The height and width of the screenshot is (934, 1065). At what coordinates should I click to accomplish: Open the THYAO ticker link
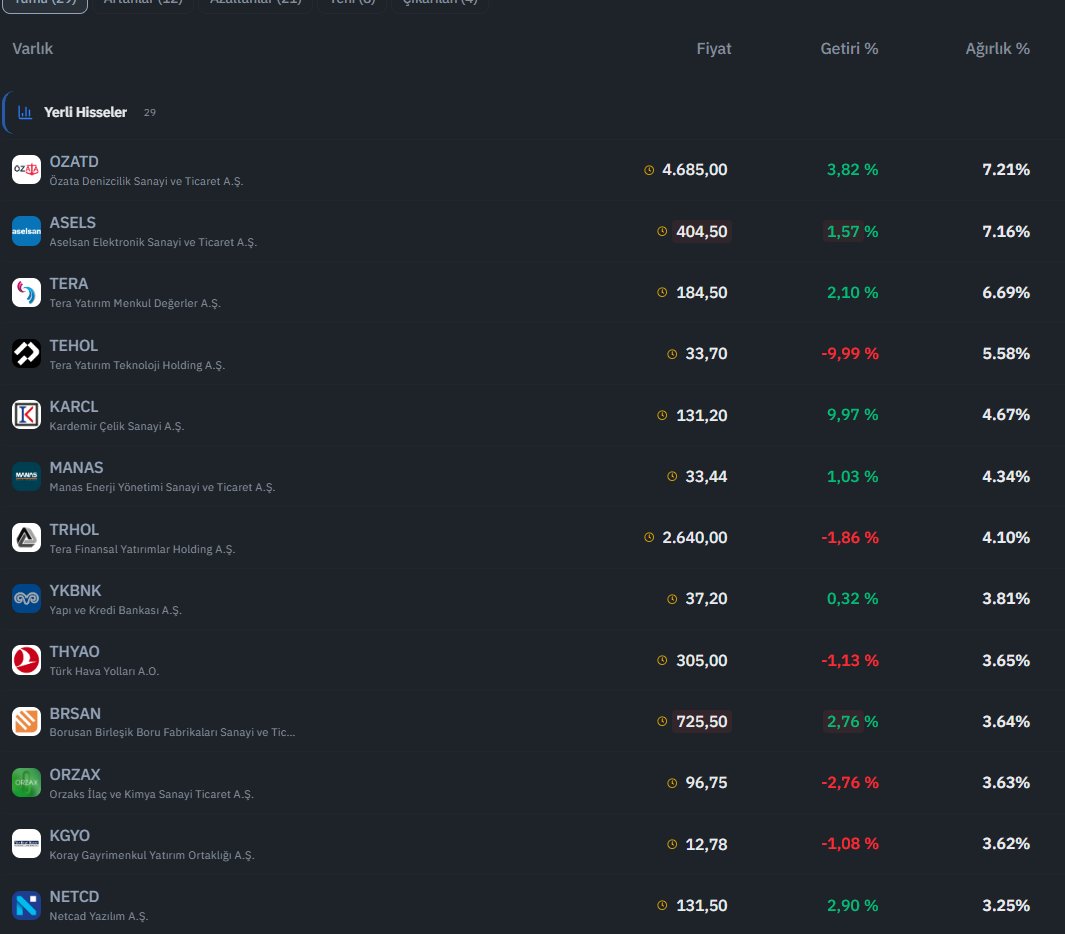pyautogui.click(x=75, y=652)
